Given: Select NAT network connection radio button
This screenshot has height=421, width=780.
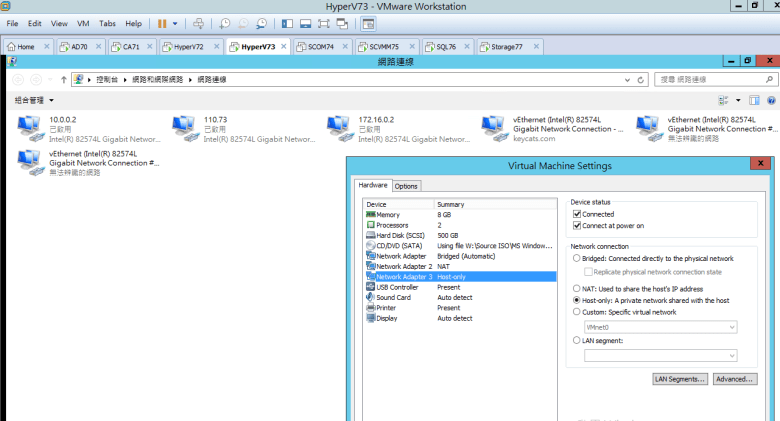Looking at the screenshot, I should (576, 288).
